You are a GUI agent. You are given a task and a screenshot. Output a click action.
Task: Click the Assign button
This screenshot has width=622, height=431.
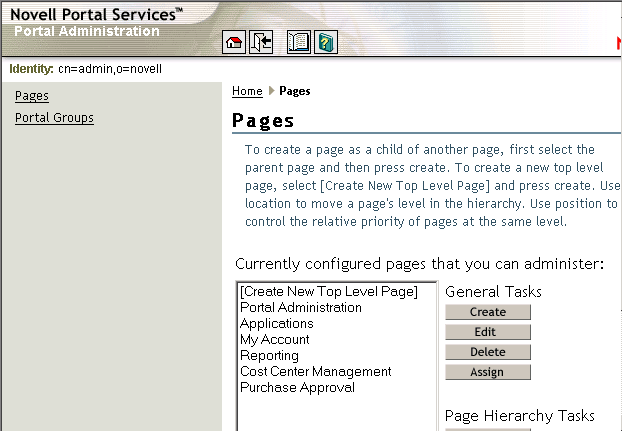tap(488, 372)
